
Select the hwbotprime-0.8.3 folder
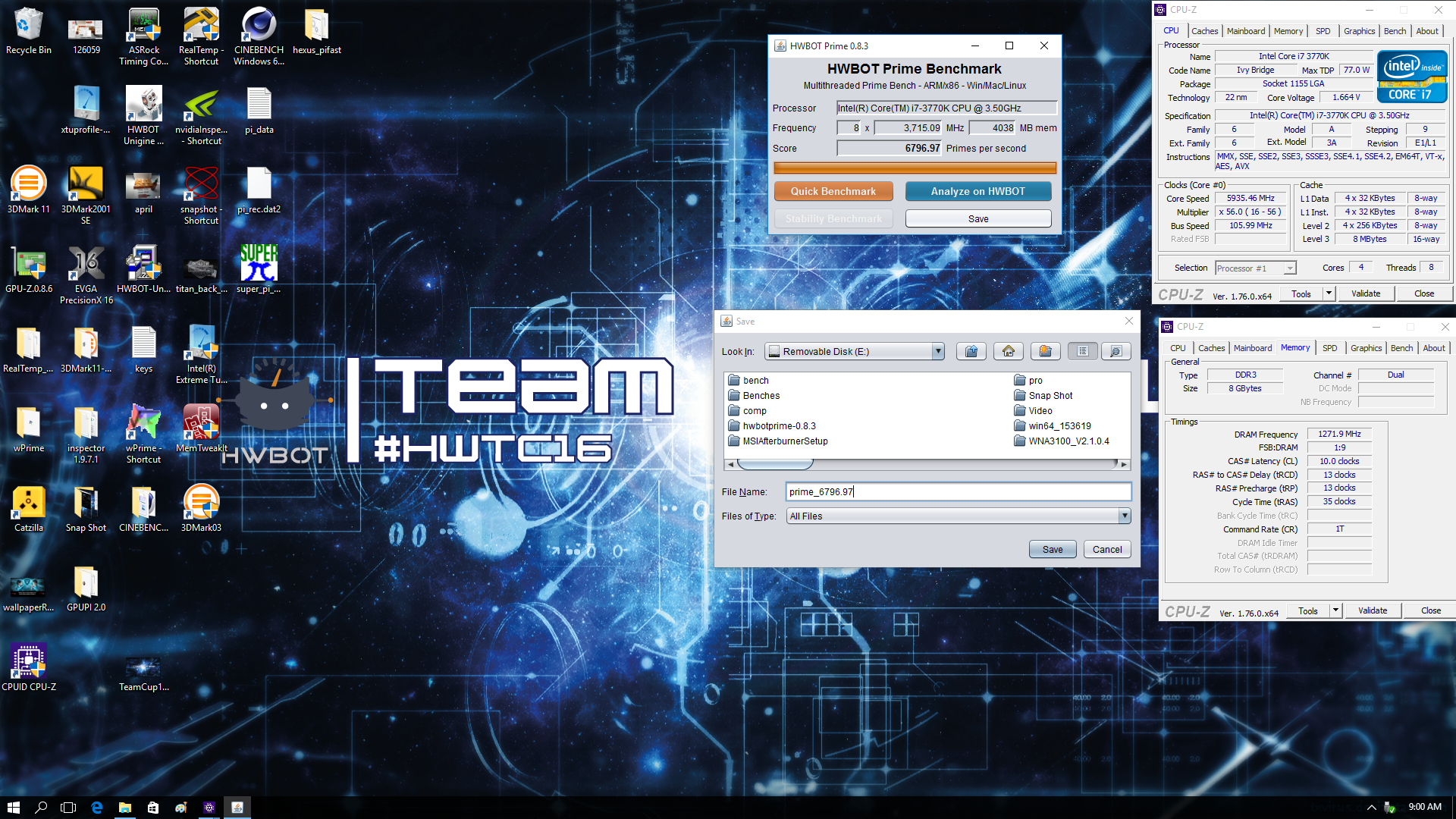click(772, 425)
